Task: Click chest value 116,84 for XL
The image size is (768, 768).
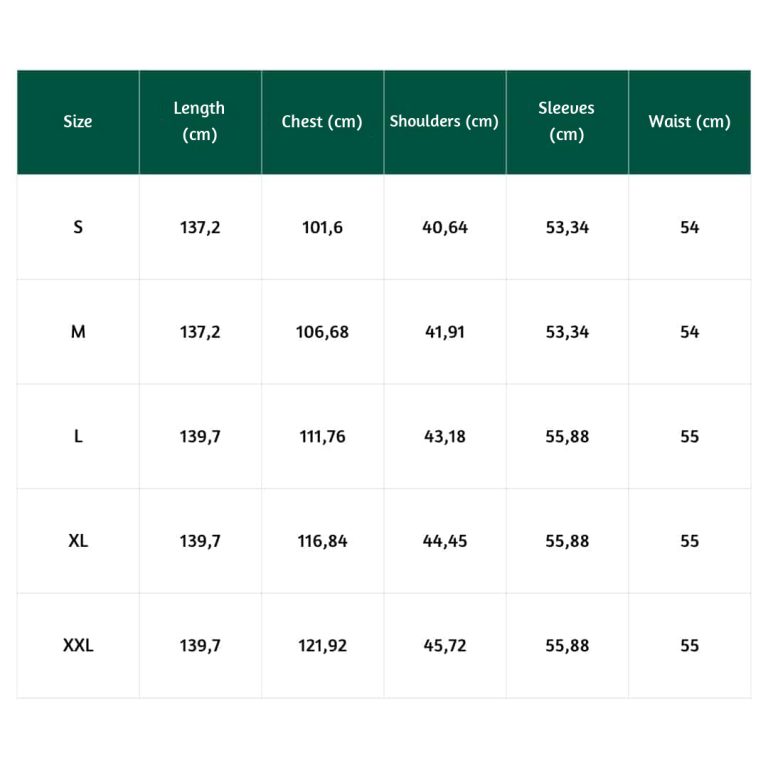Action: tap(322, 541)
